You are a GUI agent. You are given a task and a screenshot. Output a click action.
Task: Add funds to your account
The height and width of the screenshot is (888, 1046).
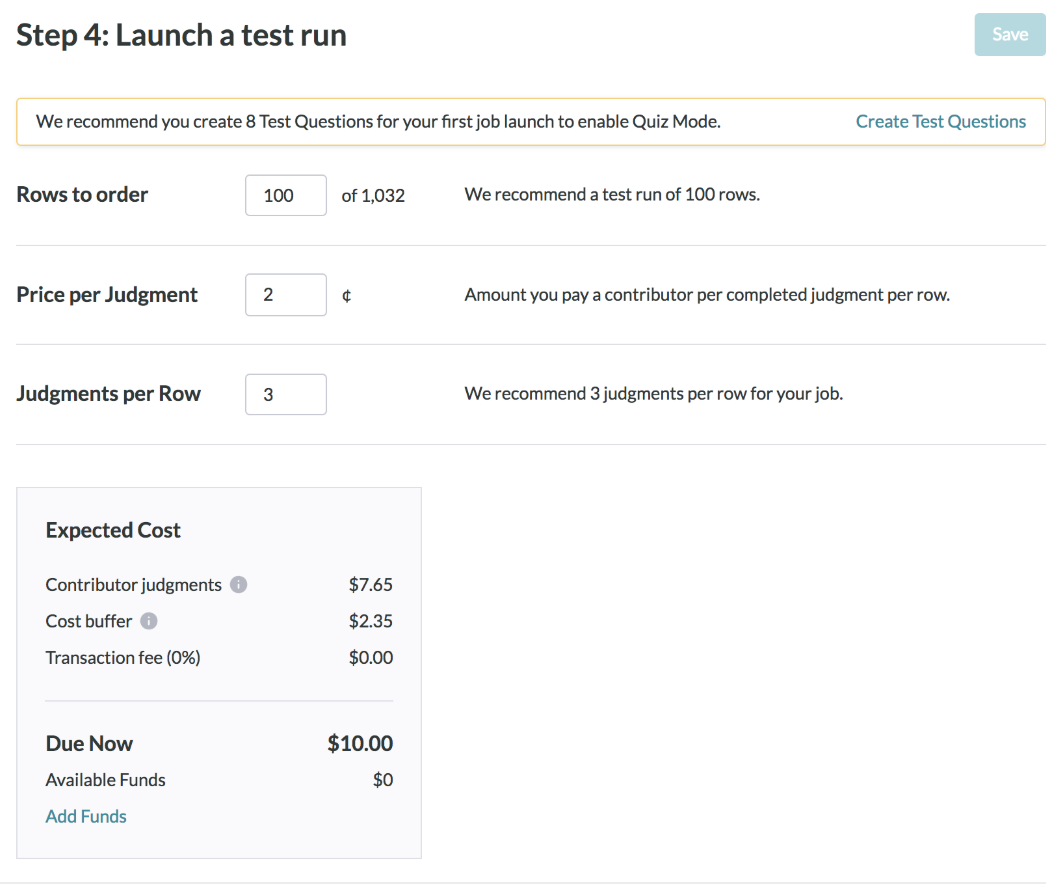(x=85, y=816)
